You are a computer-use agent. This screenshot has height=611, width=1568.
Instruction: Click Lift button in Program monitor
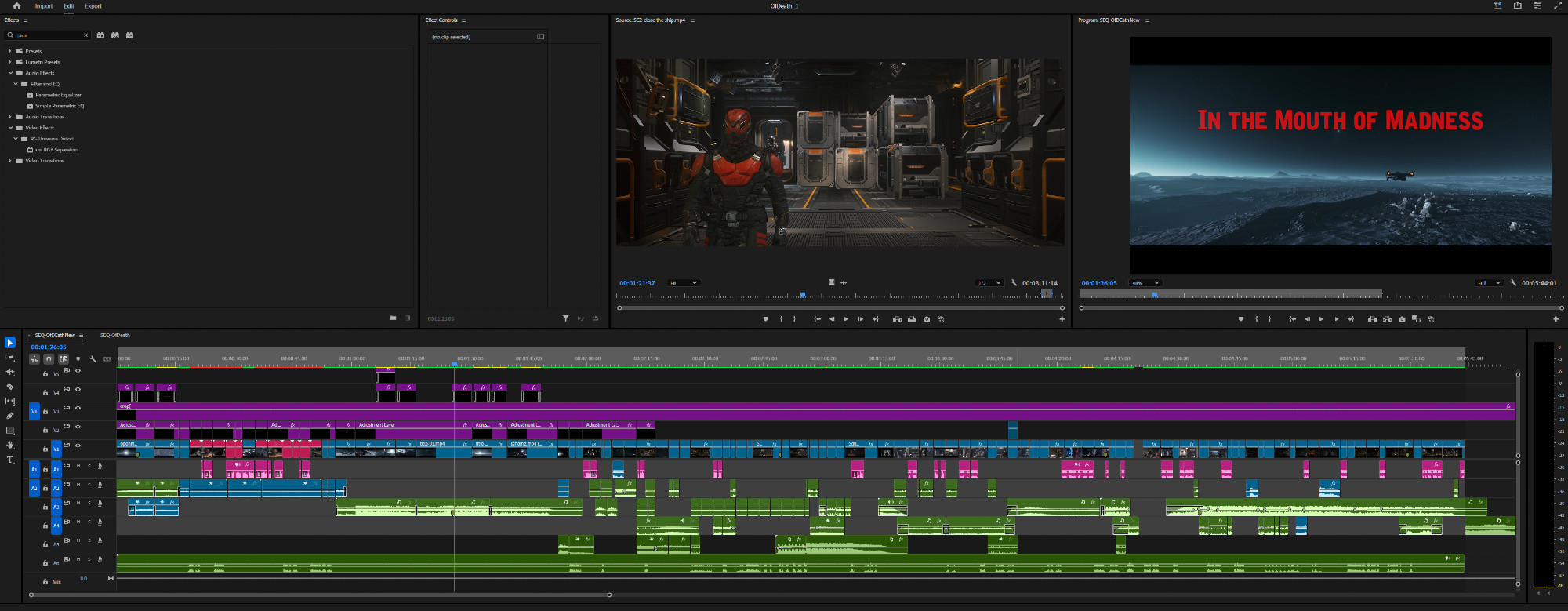point(1372,319)
